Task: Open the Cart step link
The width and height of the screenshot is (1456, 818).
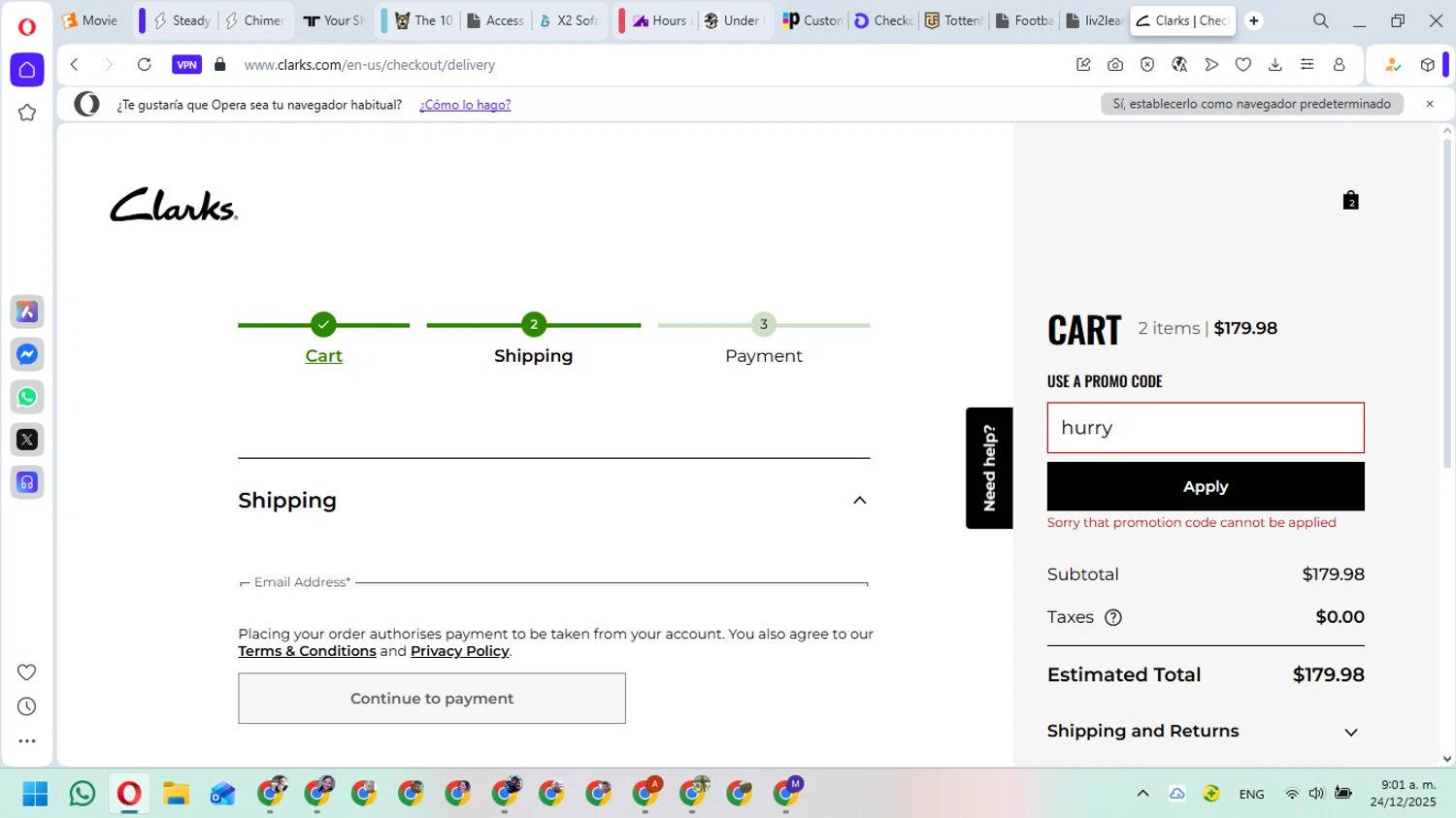Action: pyautogui.click(x=323, y=356)
